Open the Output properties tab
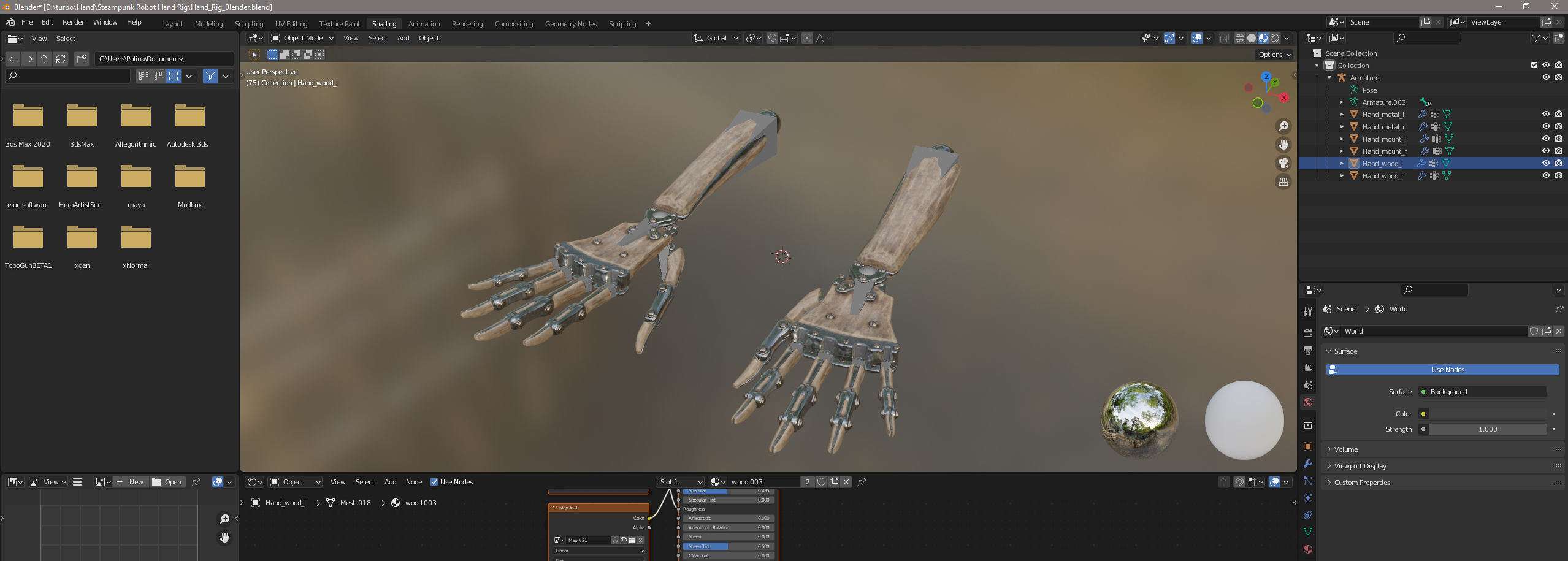This screenshot has height=561, width=1568. (x=1308, y=351)
